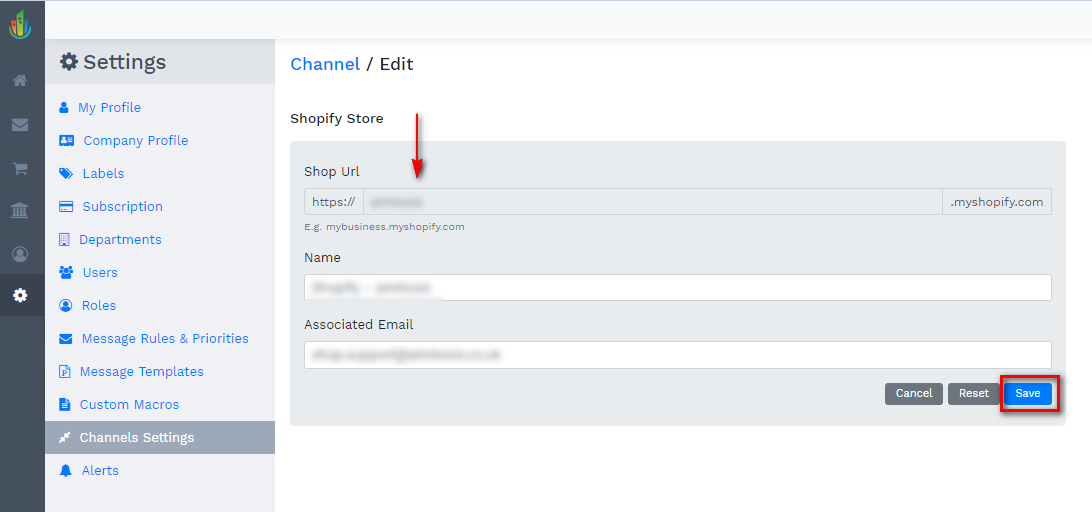The height and width of the screenshot is (512, 1092).
Task: Open the Labels settings
Action: 103,173
